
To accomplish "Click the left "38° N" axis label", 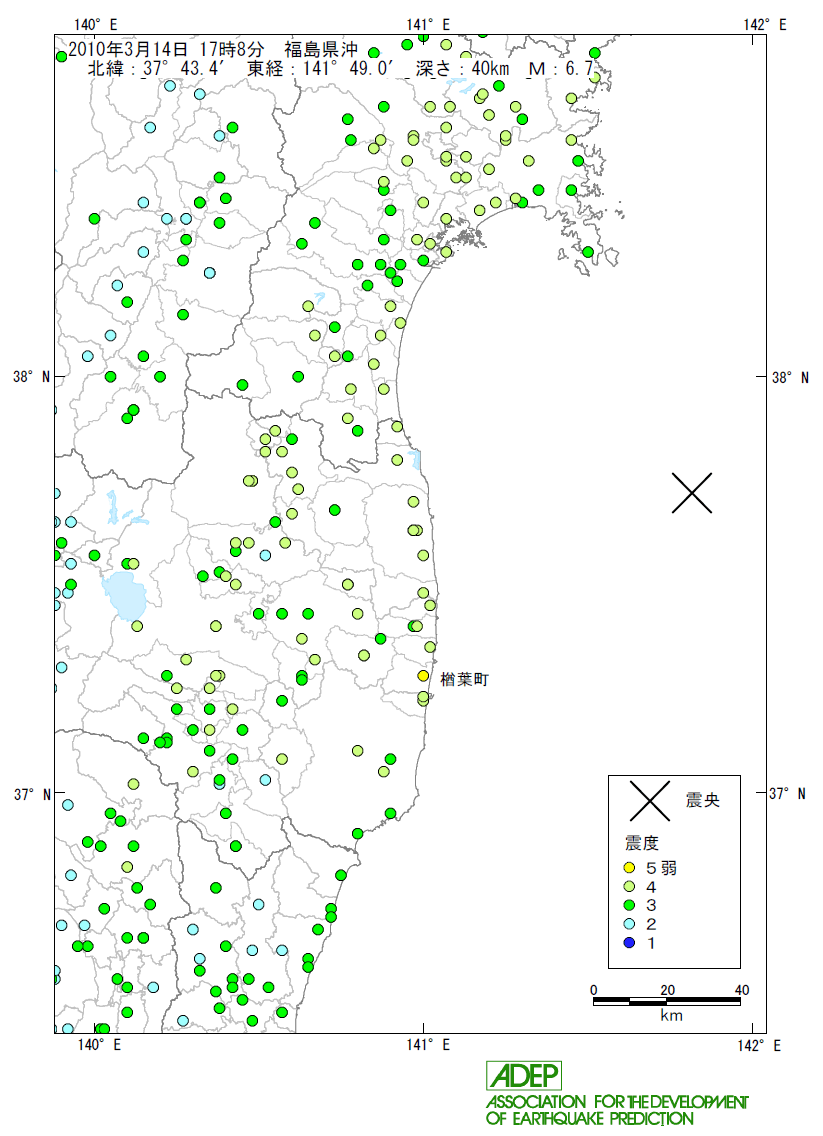I will (32, 377).
